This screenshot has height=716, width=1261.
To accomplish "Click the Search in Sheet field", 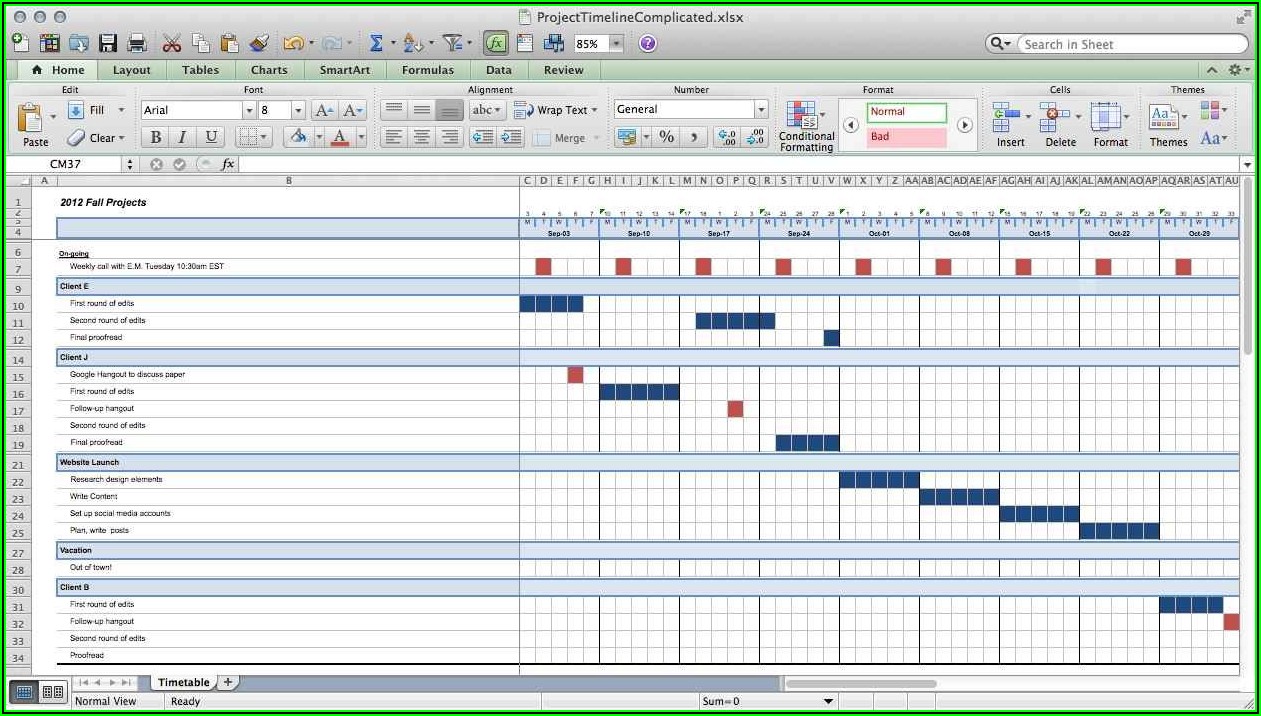I will pos(1130,44).
